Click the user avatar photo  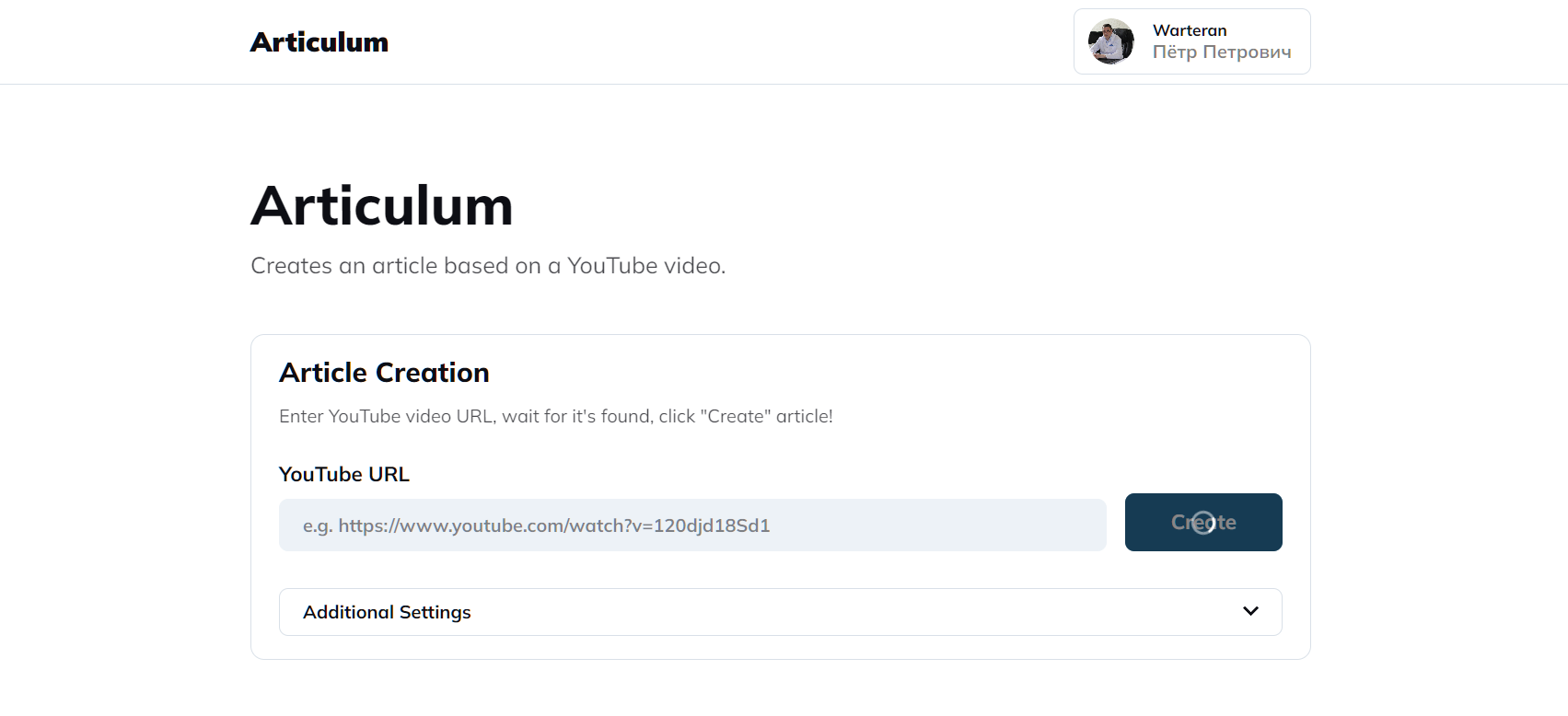(x=1110, y=41)
